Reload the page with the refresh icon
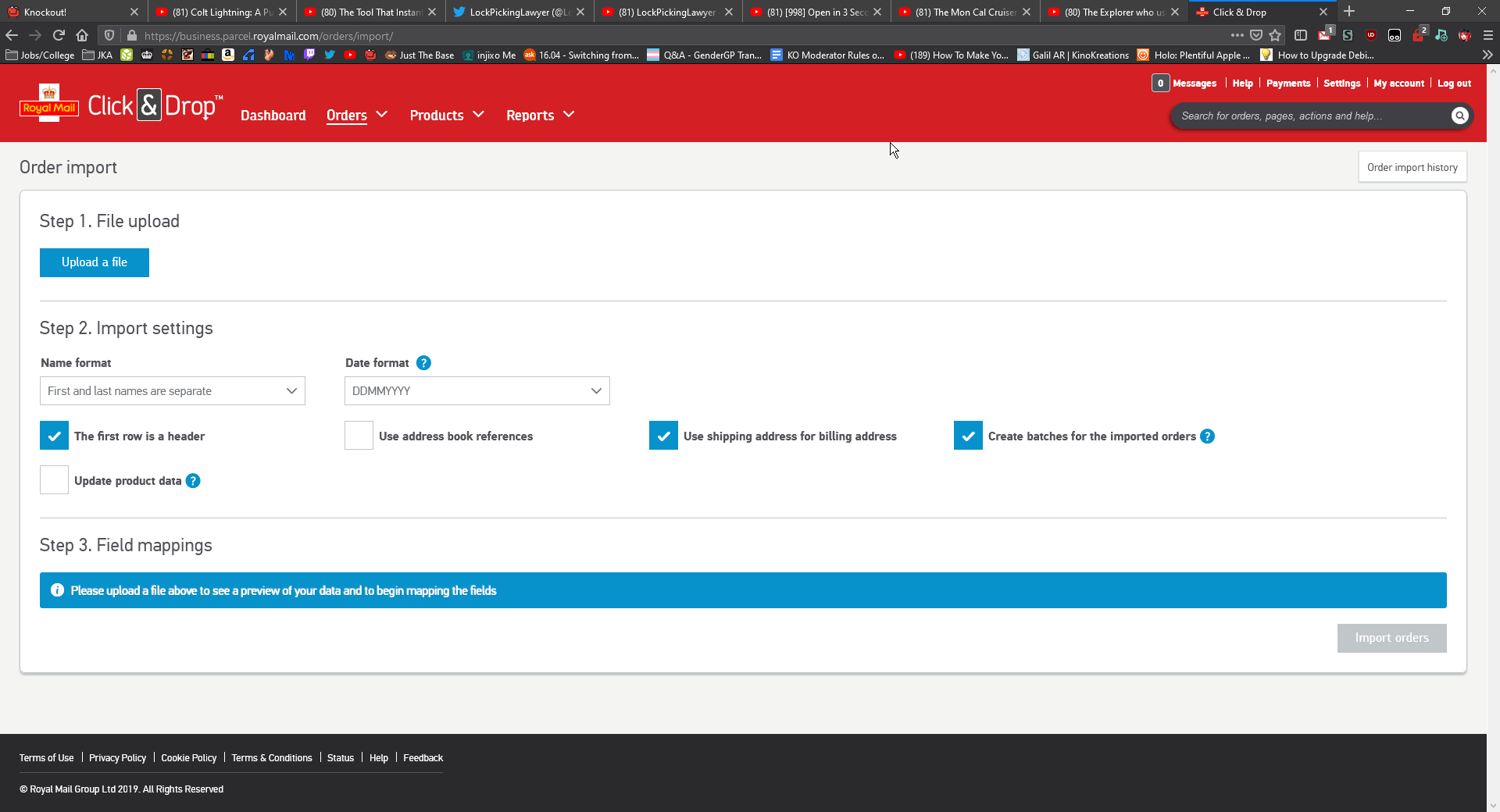The height and width of the screenshot is (812, 1500). click(x=59, y=35)
